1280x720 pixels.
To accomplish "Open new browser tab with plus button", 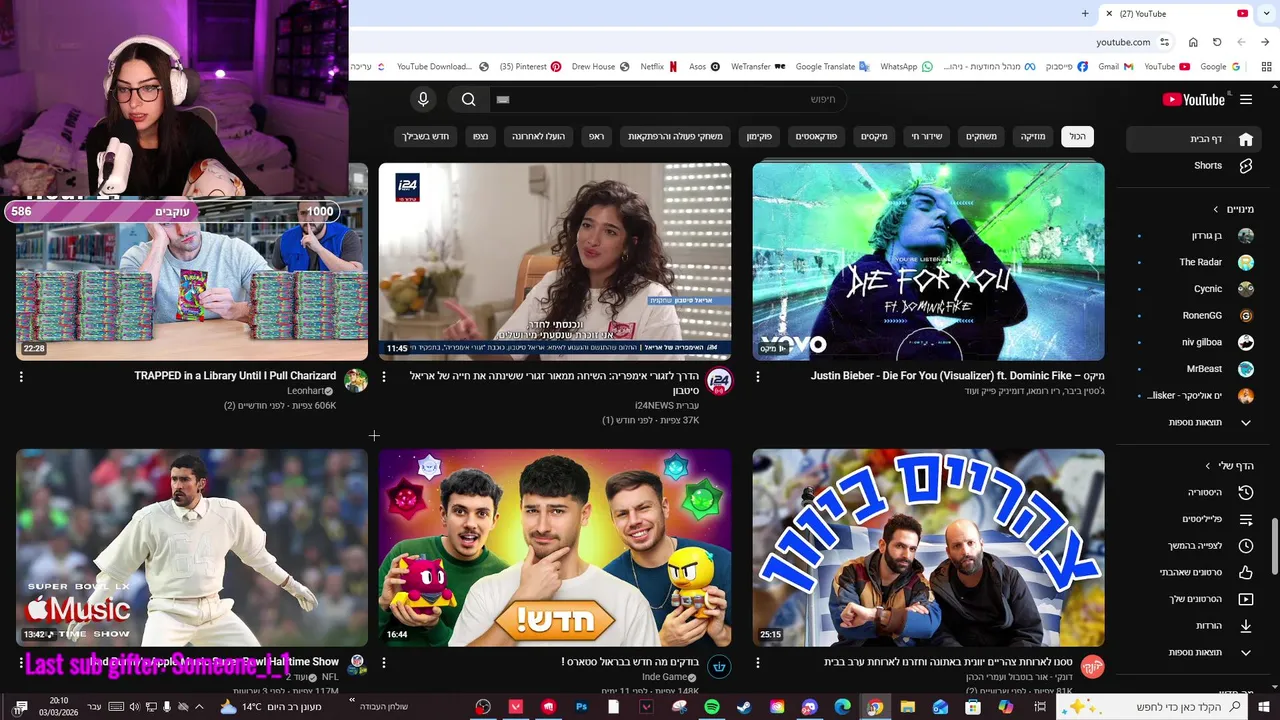I will click(1085, 14).
